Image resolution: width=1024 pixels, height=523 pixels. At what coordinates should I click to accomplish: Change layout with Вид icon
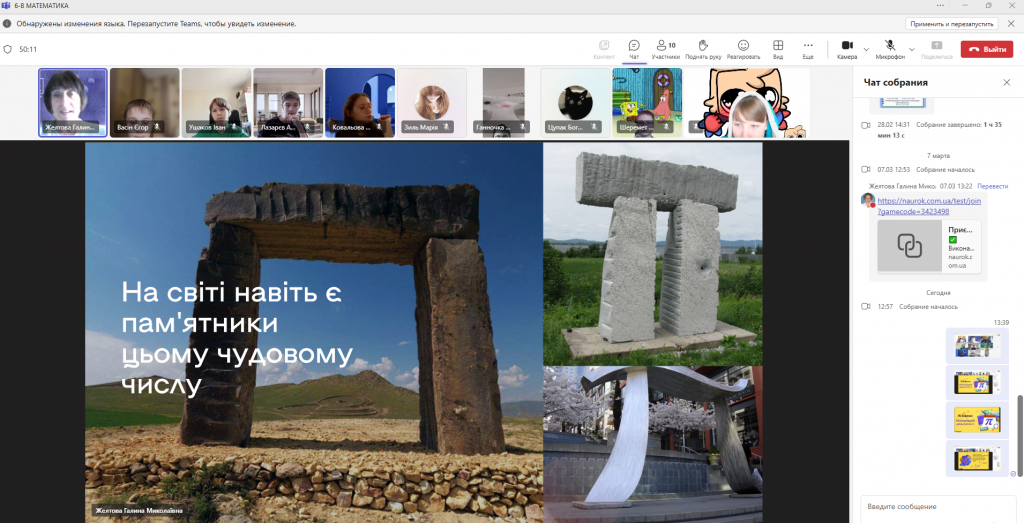(x=777, y=48)
